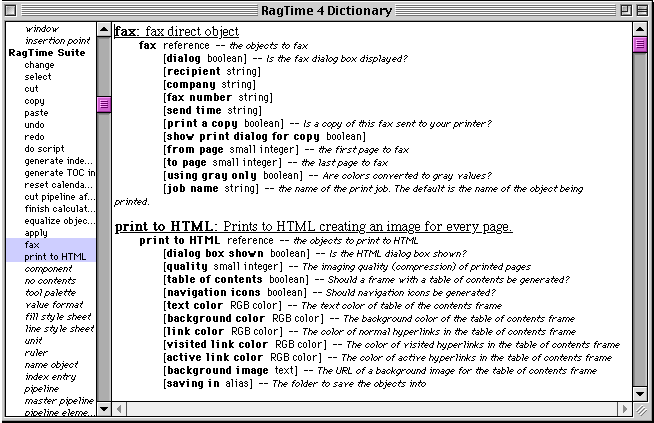Select the "tool palette" class entry
This screenshot has width=654, height=423.
pyautogui.click(x=48, y=293)
